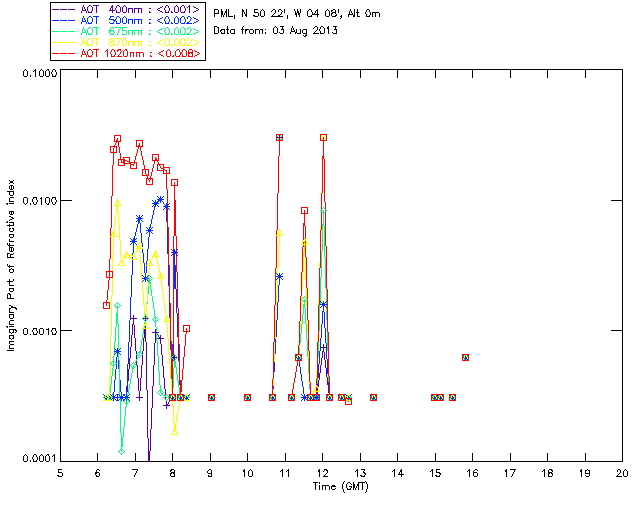Viewport: 640px width, 512px height.
Task: Click the green diamond marker at the 0.0001 minimum
Action: (x=122, y=452)
